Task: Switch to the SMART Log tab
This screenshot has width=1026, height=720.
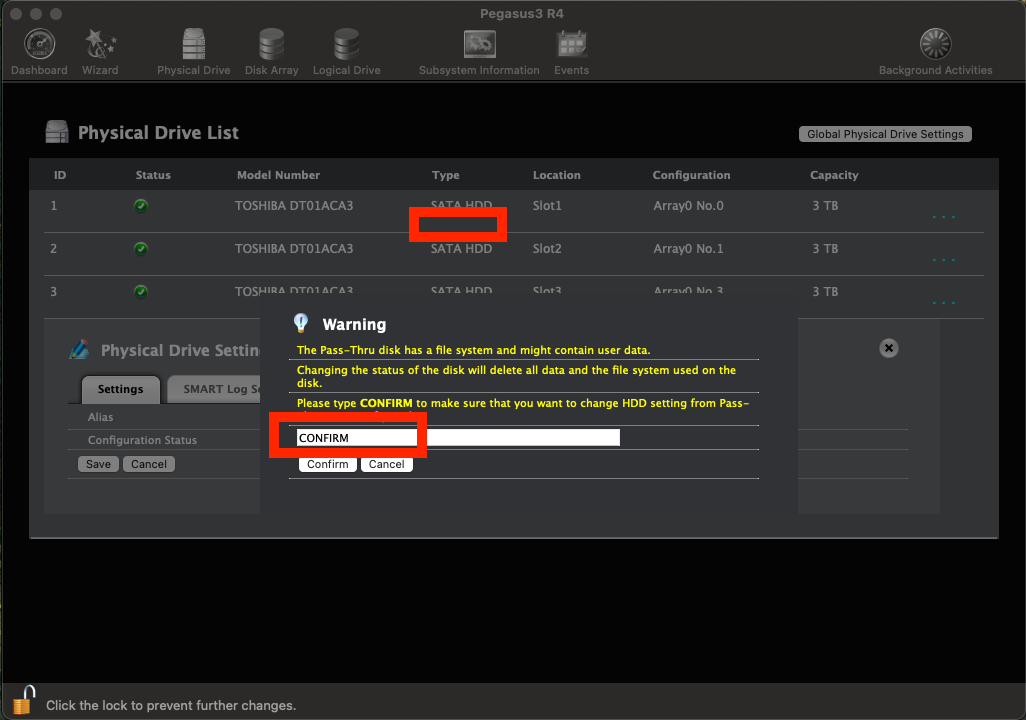Action: [x=214, y=389]
